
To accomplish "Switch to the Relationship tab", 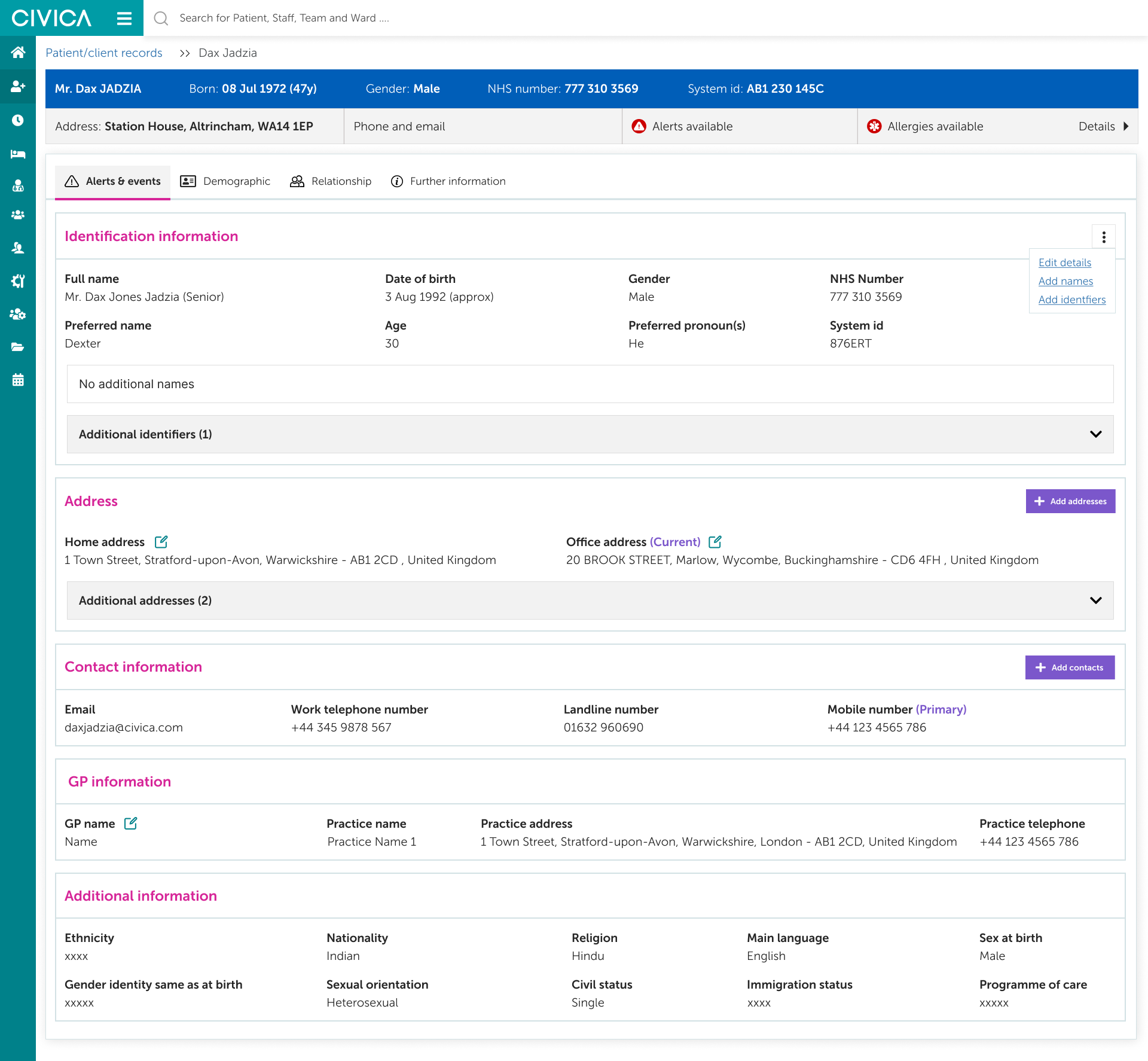I will point(331,181).
